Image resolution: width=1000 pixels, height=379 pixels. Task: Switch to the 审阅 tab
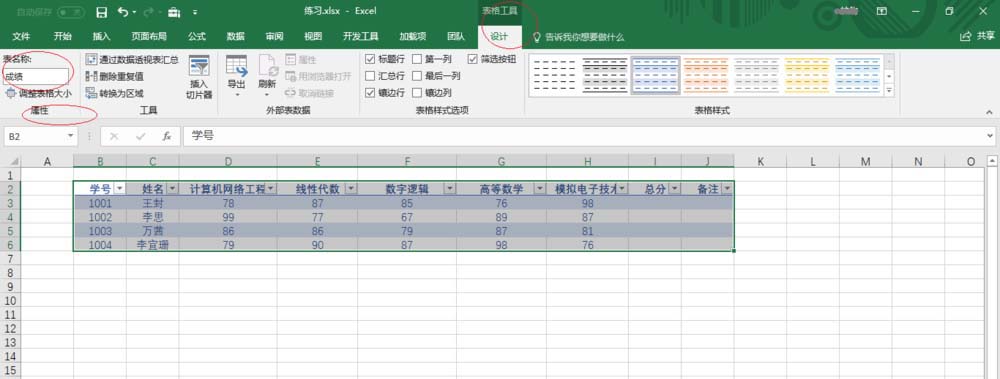[274, 36]
